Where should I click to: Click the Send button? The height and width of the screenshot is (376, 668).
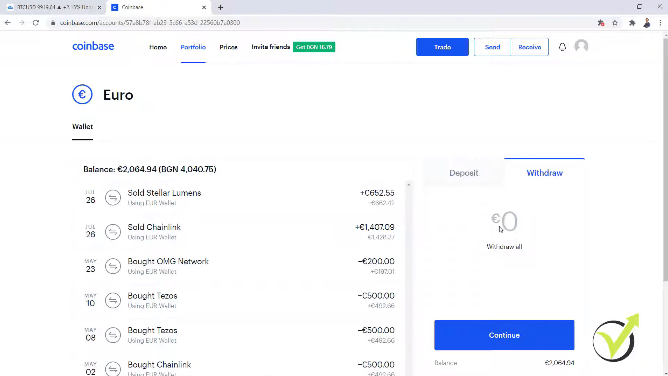point(492,47)
